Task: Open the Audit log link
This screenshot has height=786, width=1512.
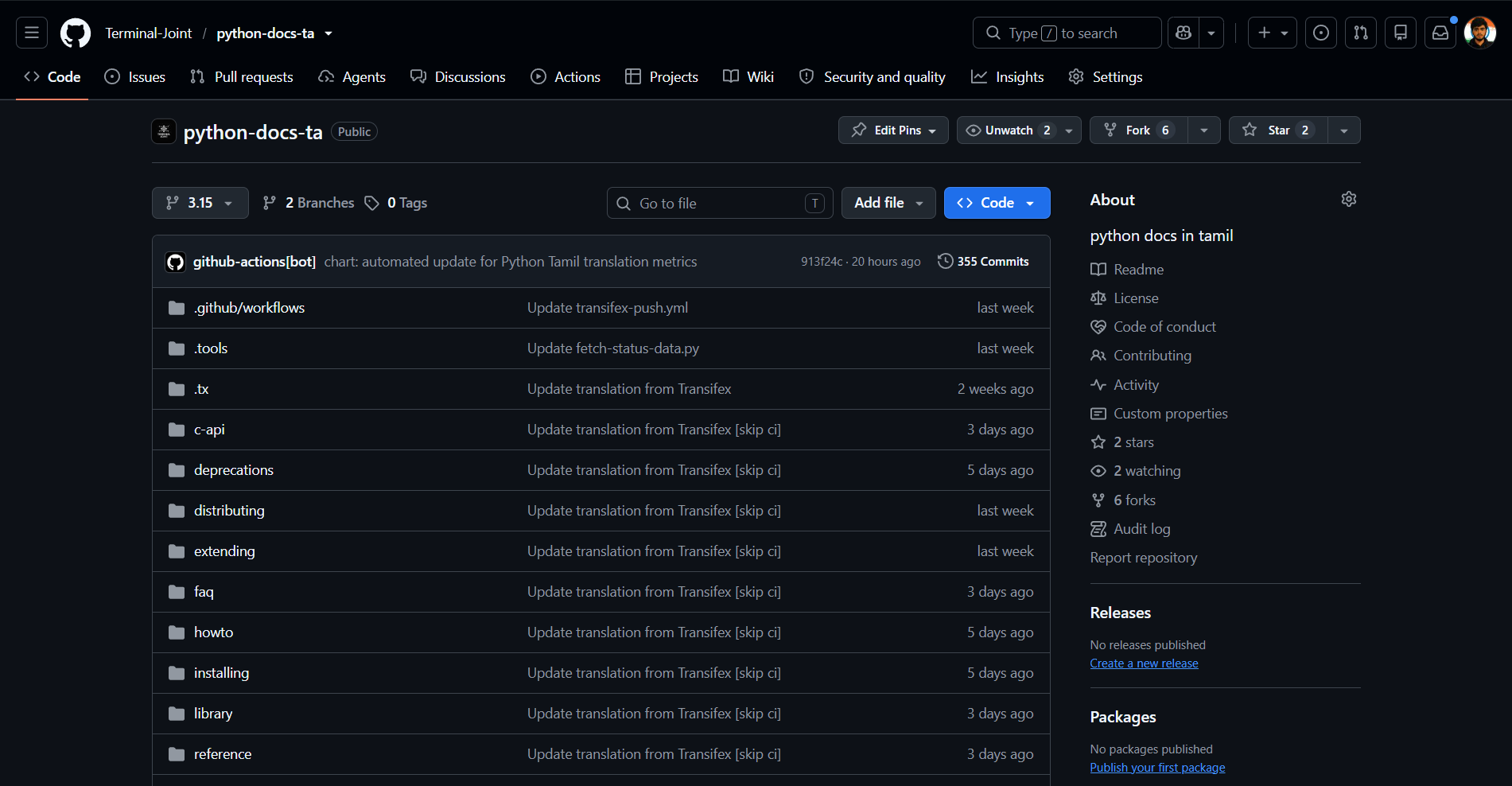Action: tap(1130, 529)
